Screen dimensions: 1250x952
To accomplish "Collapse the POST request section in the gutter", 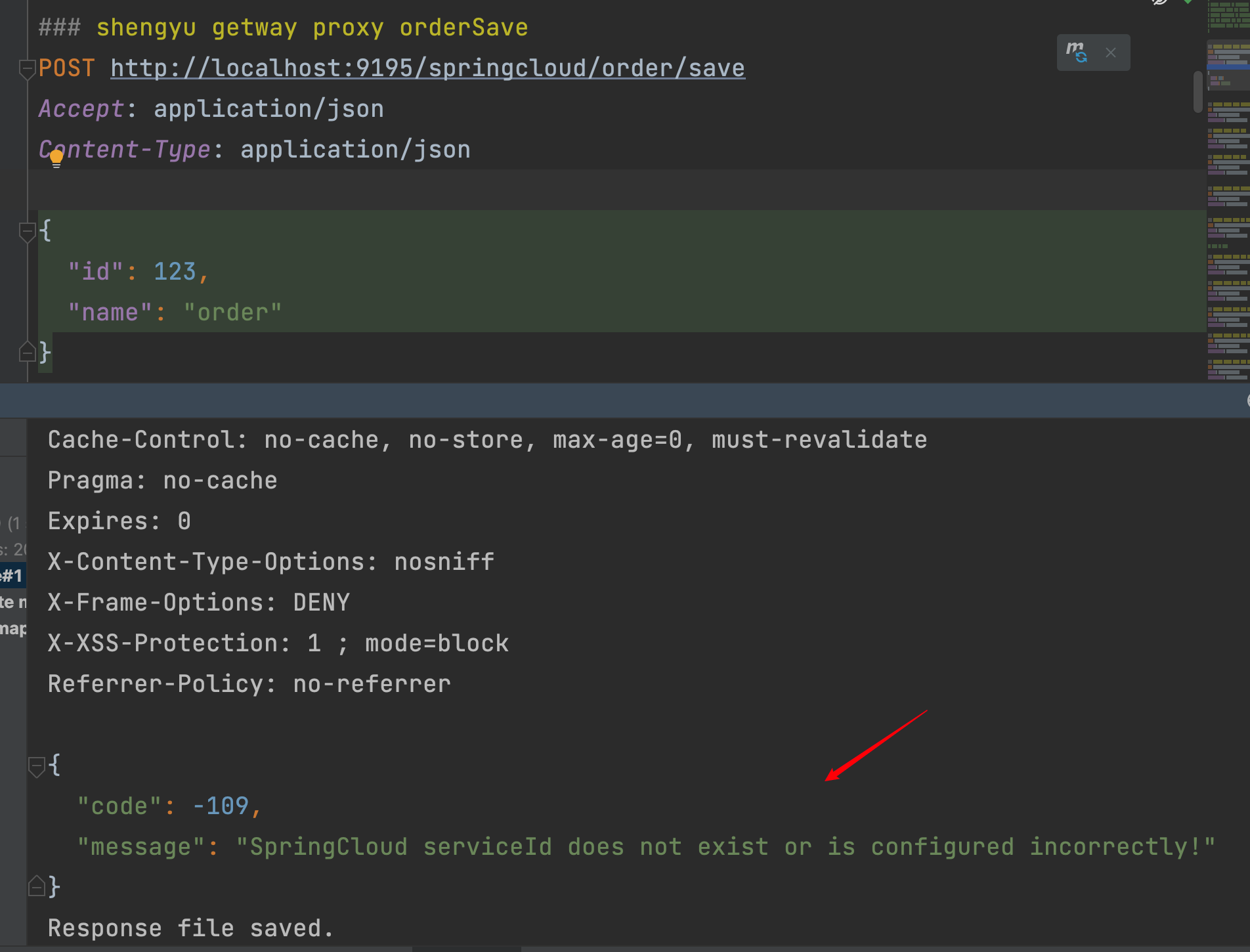I will [27, 69].
